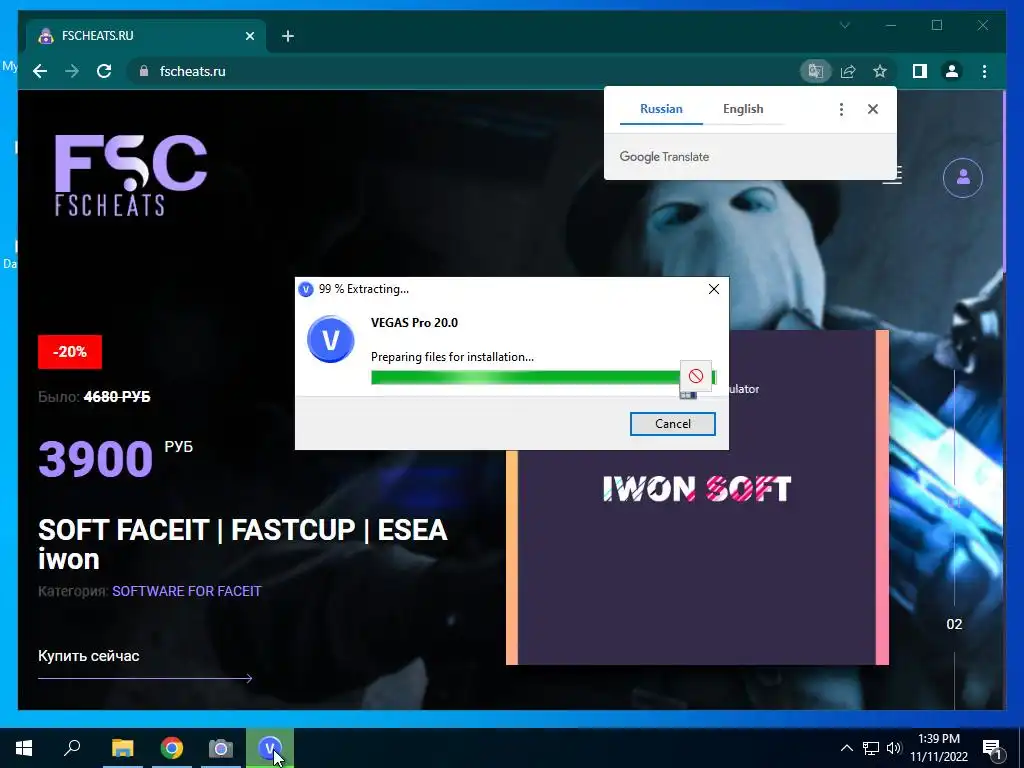Image resolution: width=1024 pixels, height=768 pixels.
Task: Open volume control tray icon
Action: (893, 748)
